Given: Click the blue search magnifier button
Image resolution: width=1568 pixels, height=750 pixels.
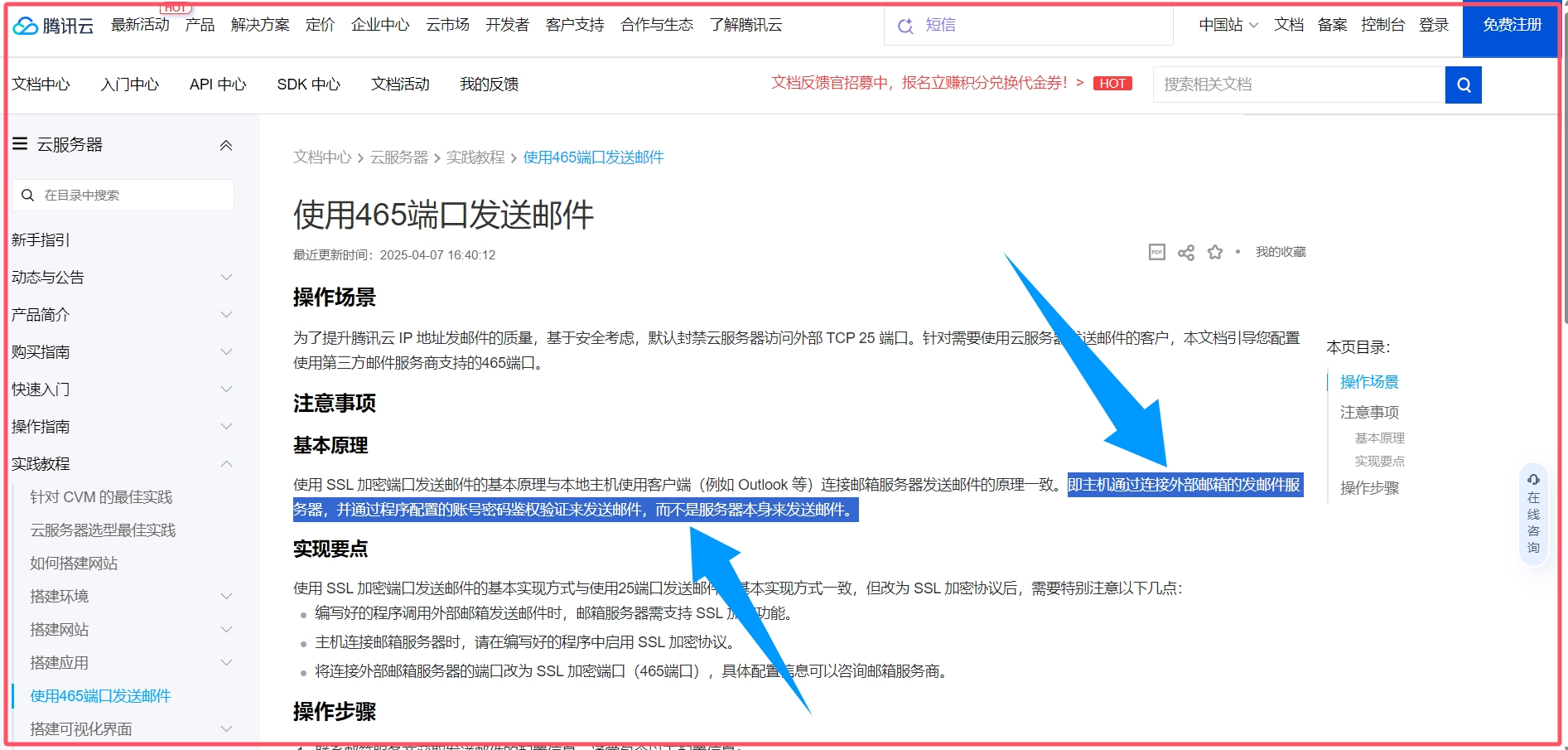Looking at the screenshot, I should pyautogui.click(x=1464, y=85).
